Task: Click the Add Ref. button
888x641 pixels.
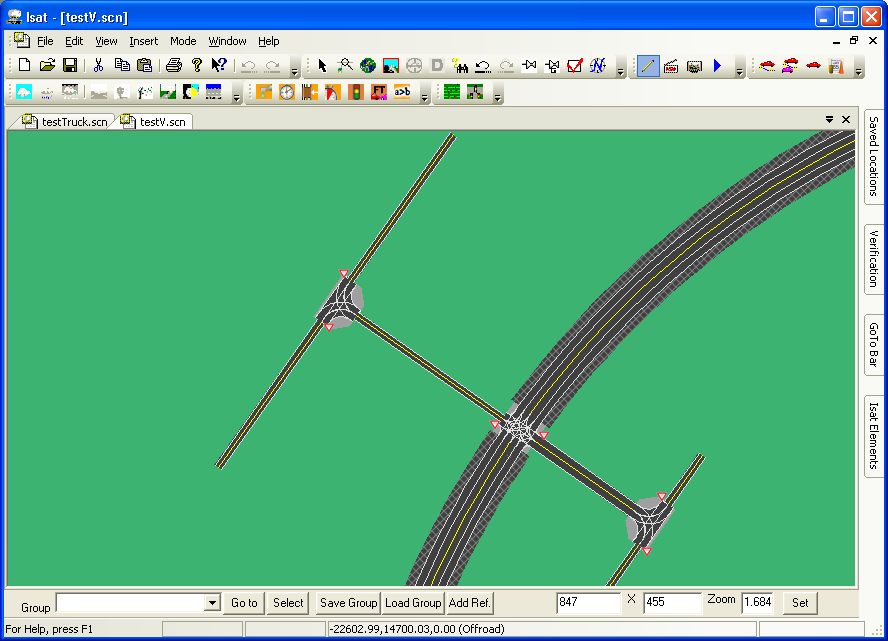Action: click(x=469, y=603)
